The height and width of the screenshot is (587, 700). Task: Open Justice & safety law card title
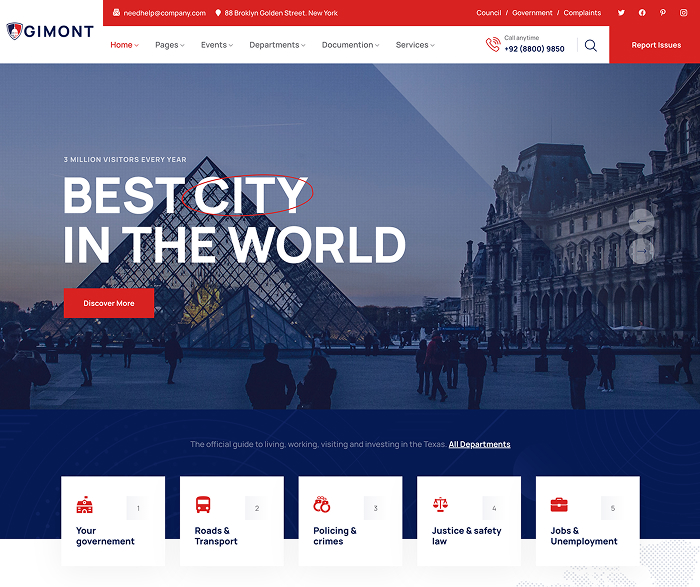tap(467, 536)
